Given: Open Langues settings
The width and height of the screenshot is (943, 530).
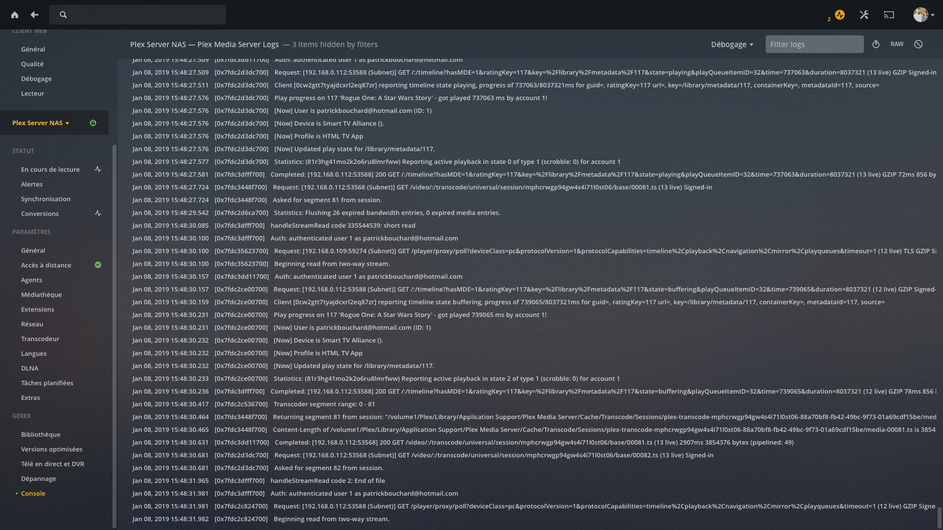Looking at the screenshot, I should click(x=34, y=354).
